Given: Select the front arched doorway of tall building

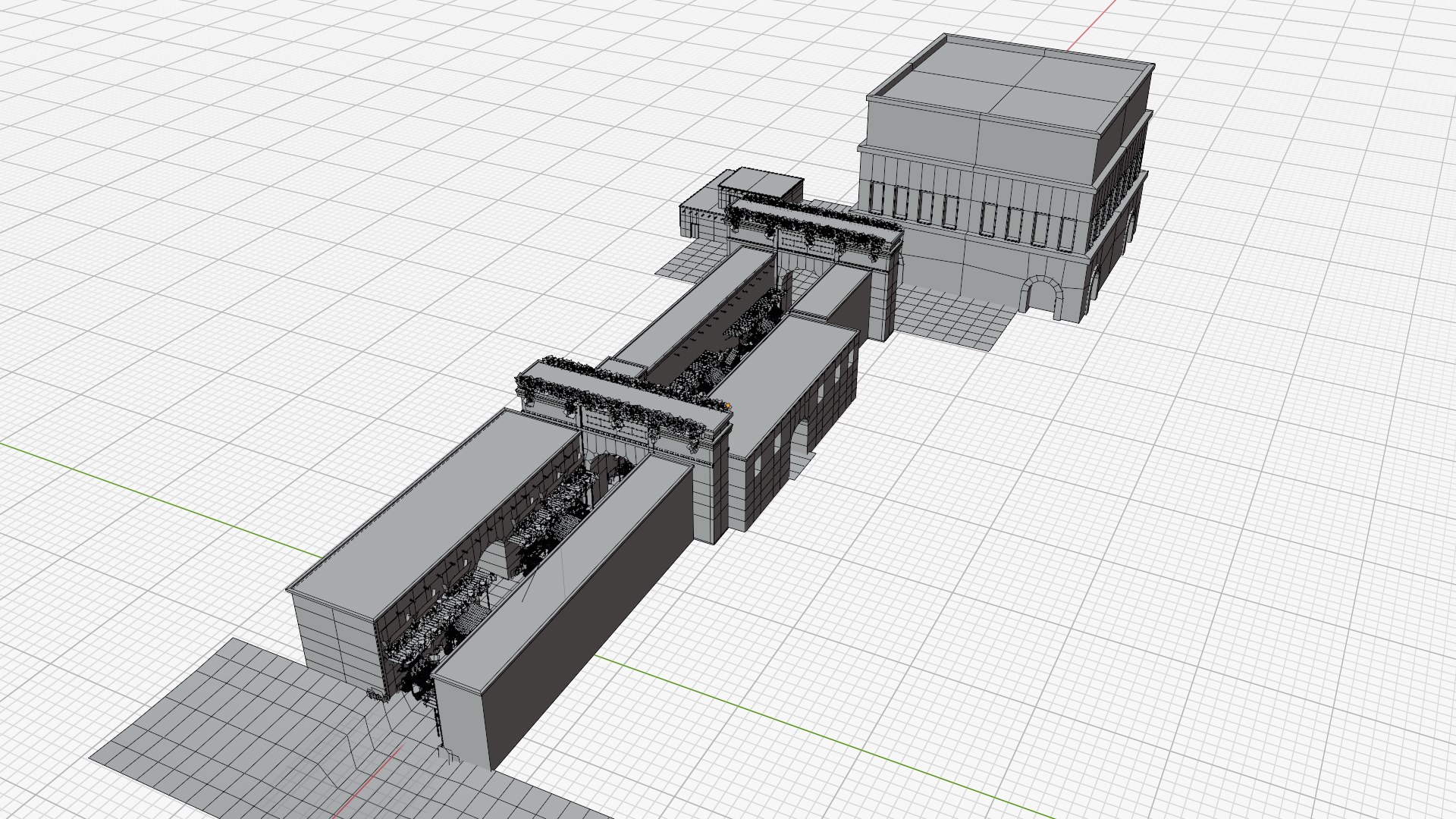Looking at the screenshot, I should [1042, 296].
